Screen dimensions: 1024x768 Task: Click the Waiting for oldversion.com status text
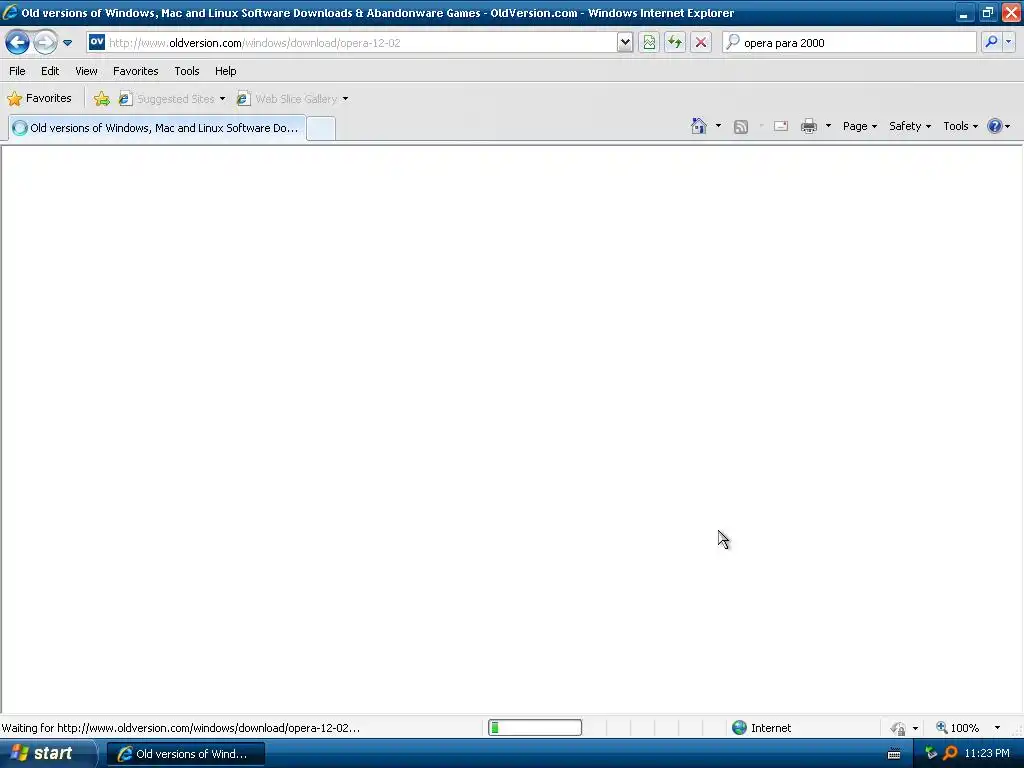coord(181,728)
